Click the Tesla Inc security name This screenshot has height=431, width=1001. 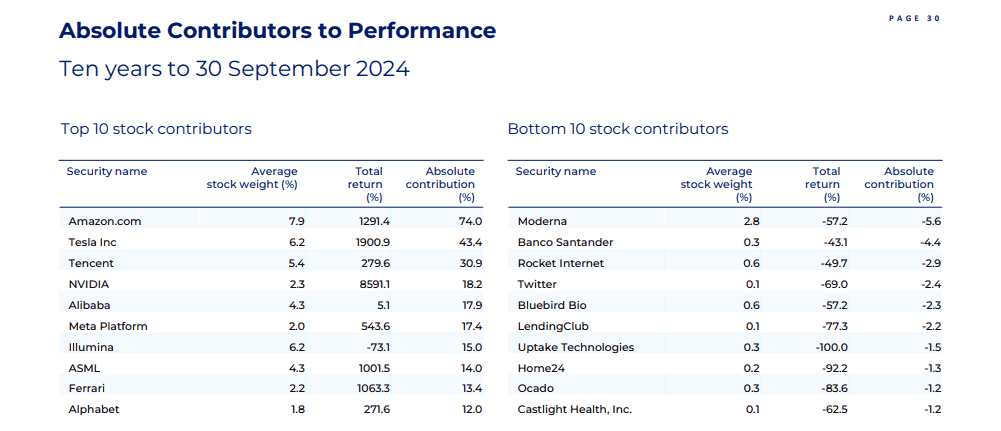point(95,242)
